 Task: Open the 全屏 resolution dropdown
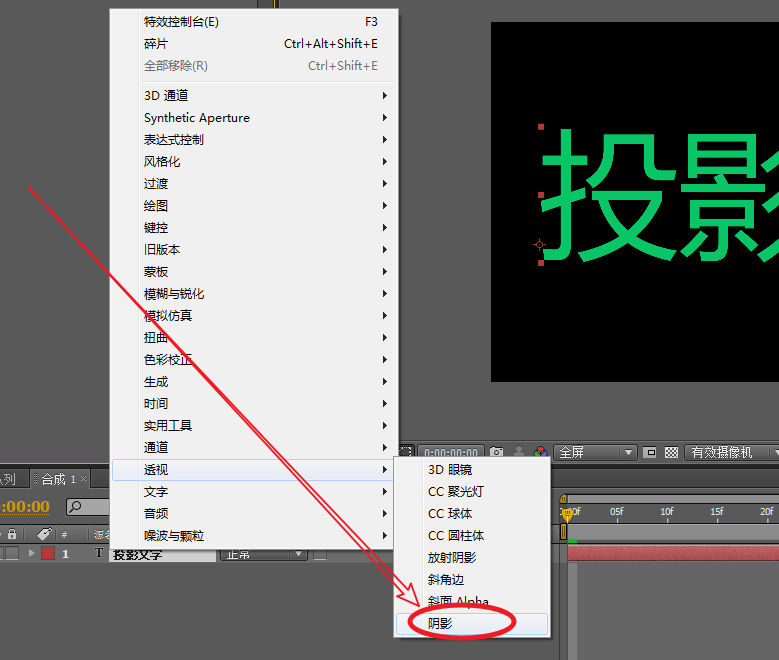pyautogui.click(x=595, y=452)
